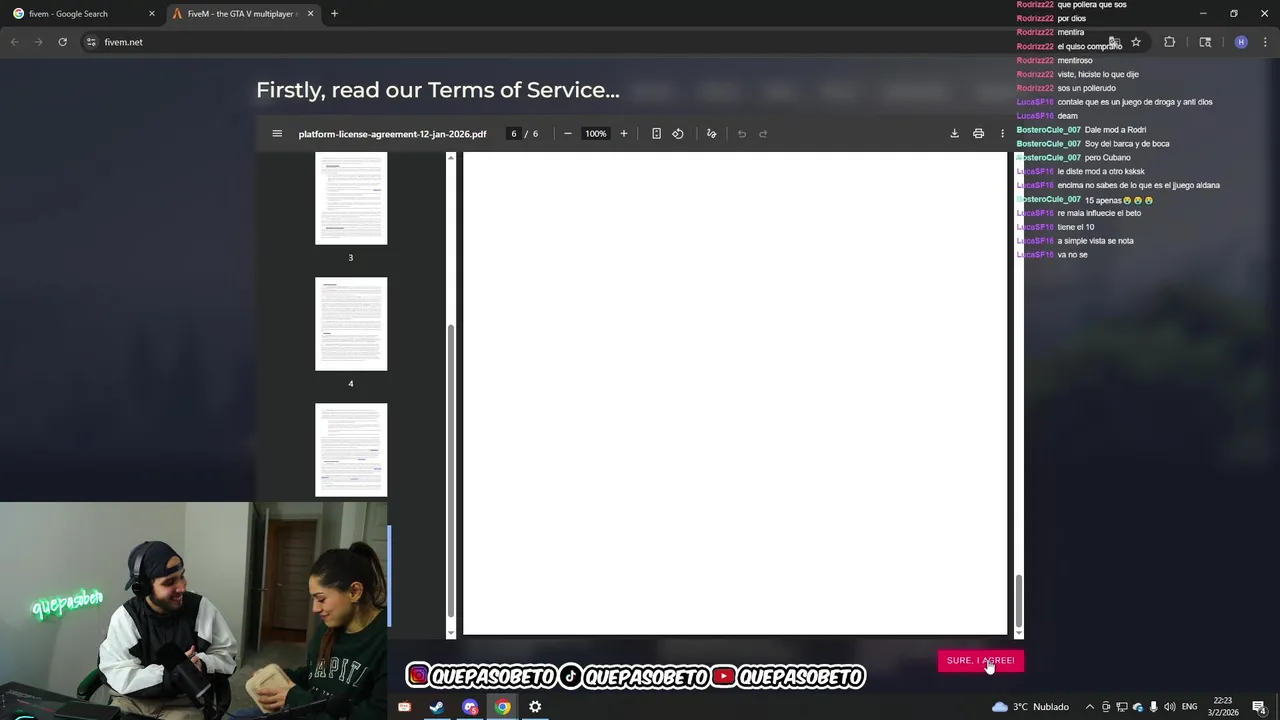1280x720 pixels.
Task: Open the notification center icon
Action: tap(1259, 707)
